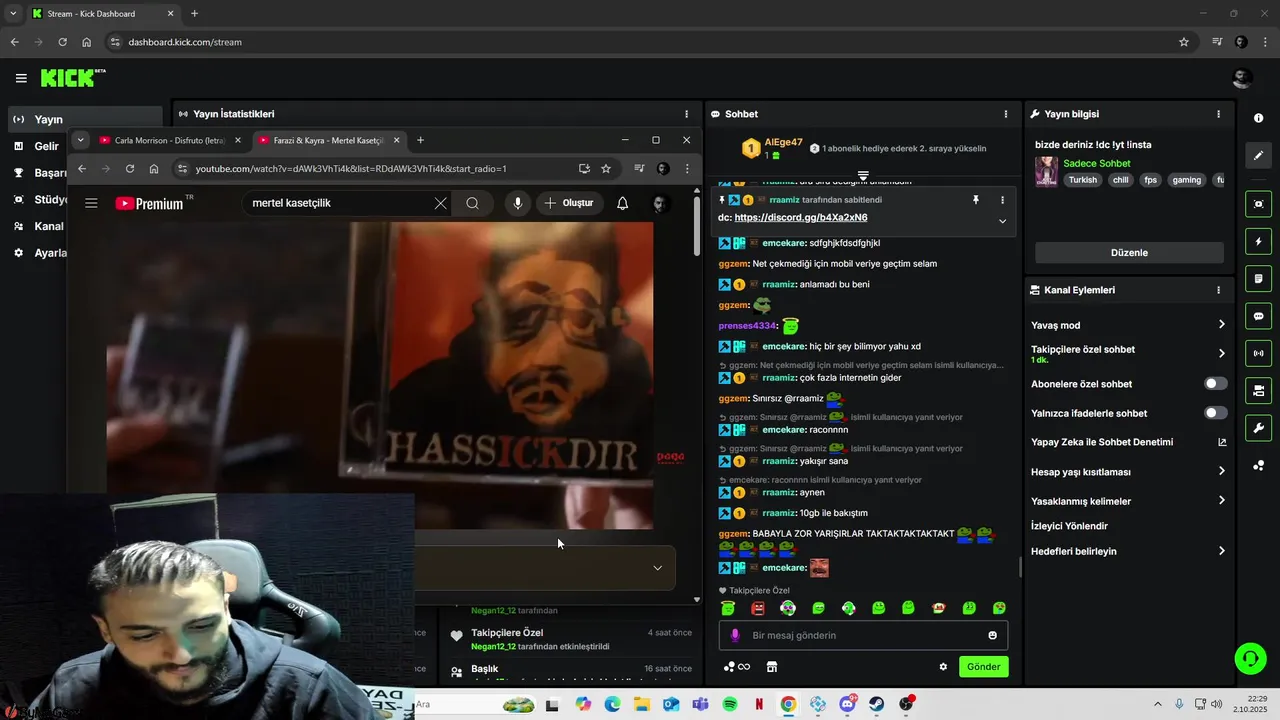Open the chat shop icon
Screen dimensions: 1280x720
coord(771,667)
